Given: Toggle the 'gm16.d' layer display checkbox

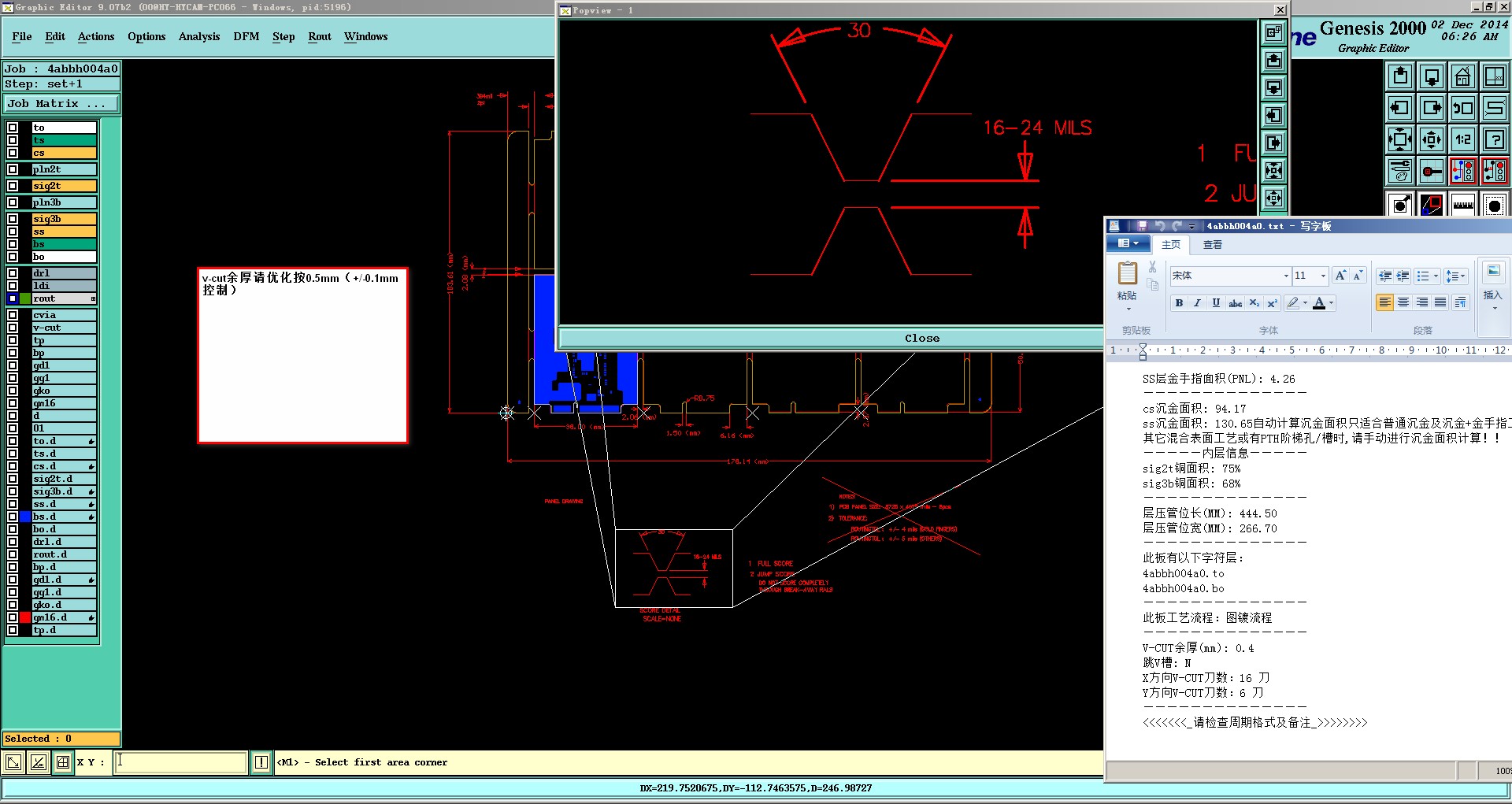Looking at the screenshot, I should click(13, 617).
